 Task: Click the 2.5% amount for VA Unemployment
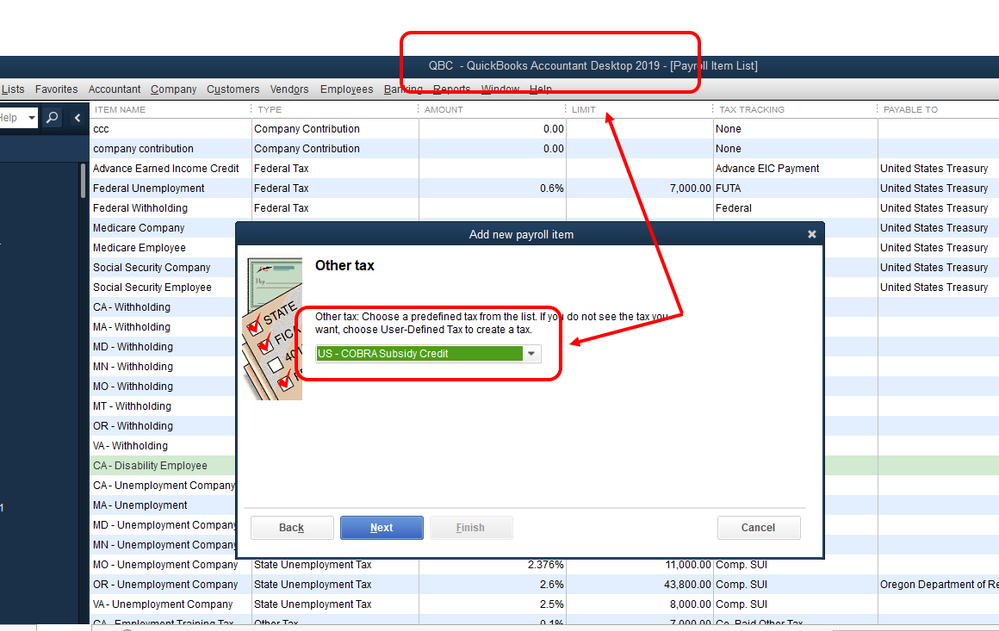(x=551, y=604)
